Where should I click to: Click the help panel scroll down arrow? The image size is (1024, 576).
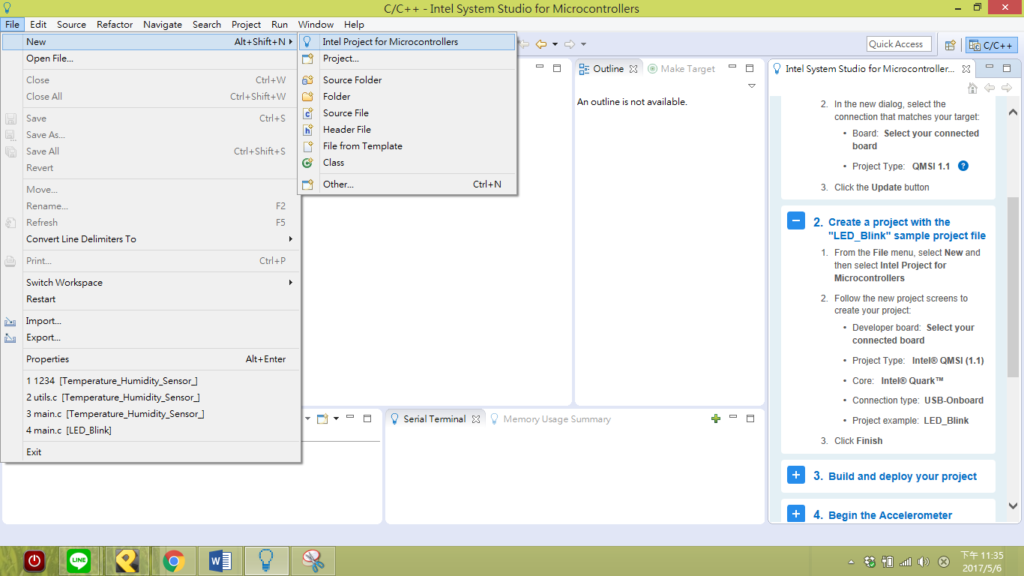[x=1013, y=506]
